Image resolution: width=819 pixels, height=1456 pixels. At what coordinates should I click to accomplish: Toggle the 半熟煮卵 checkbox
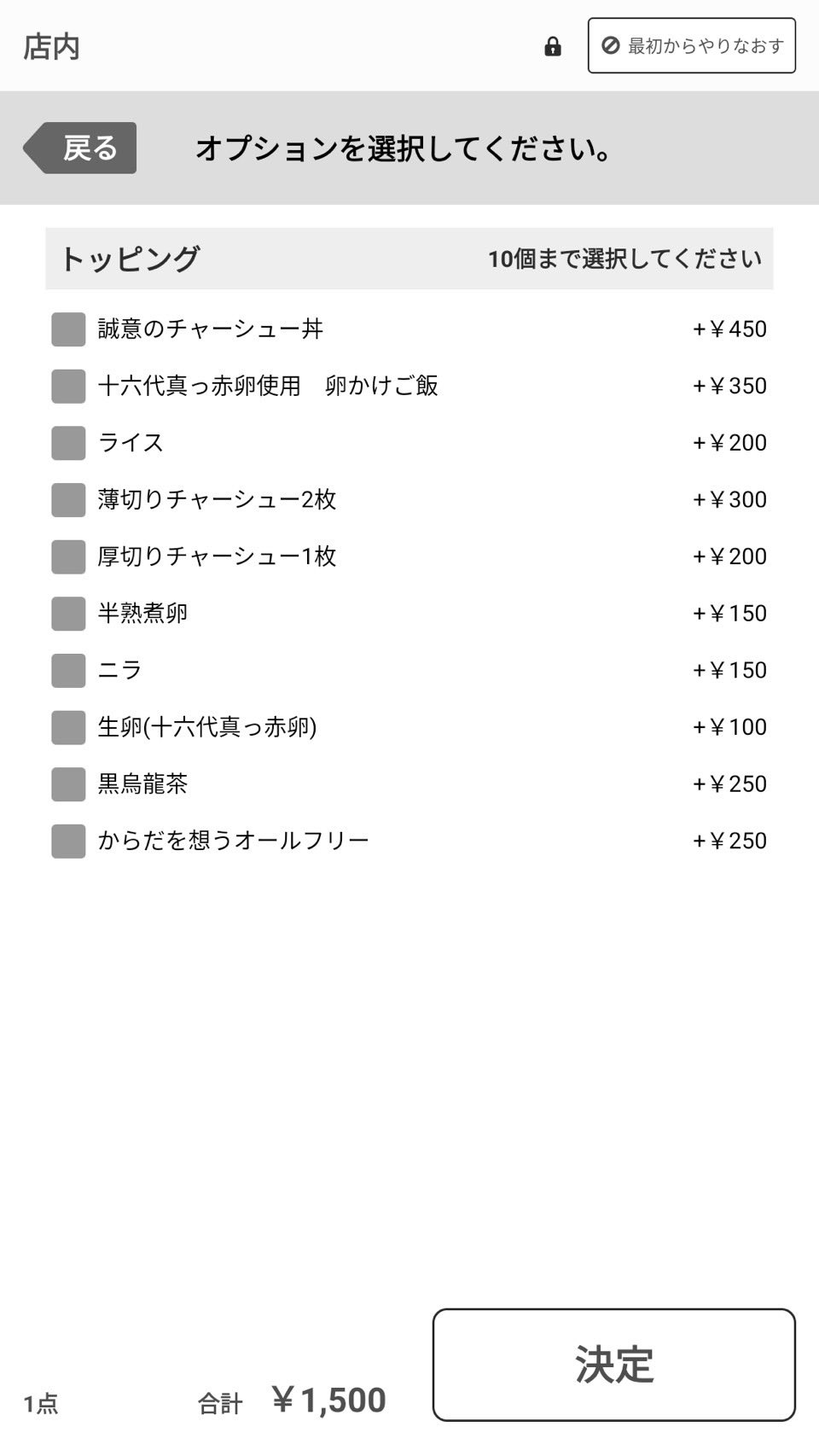click(68, 614)
